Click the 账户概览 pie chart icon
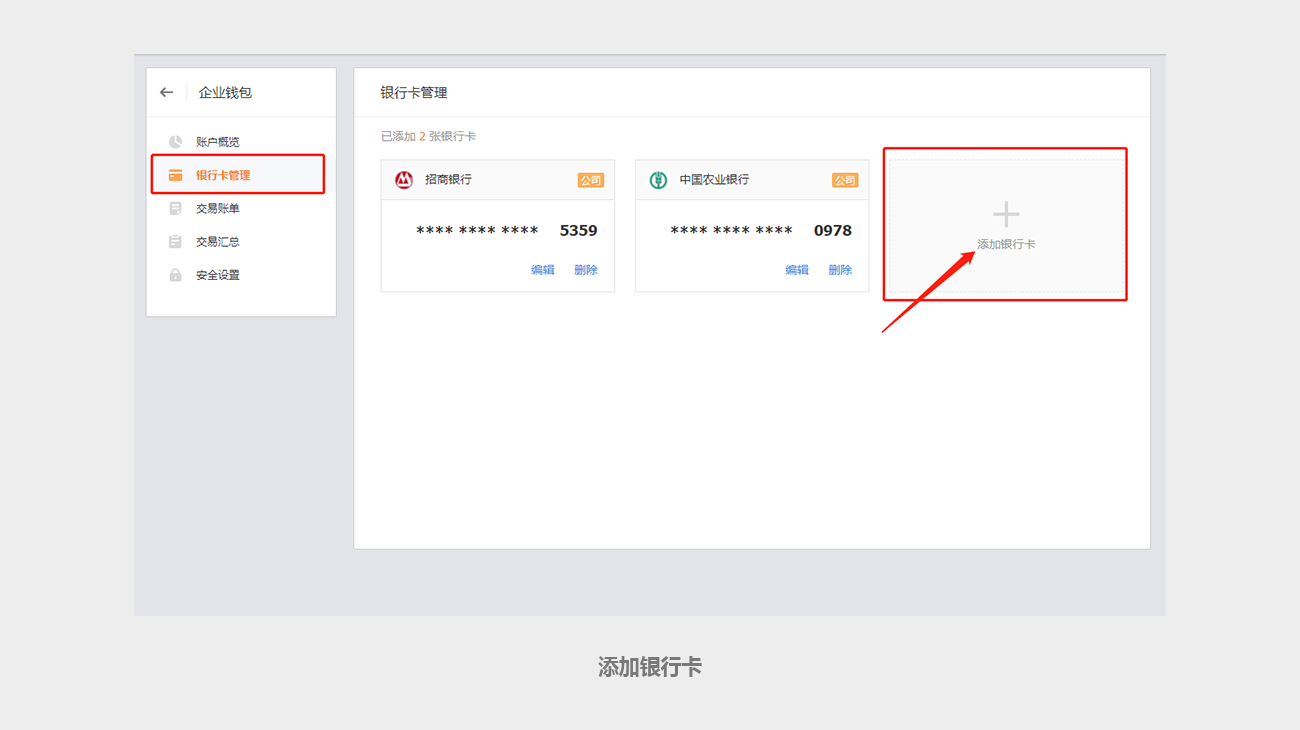 [x=175, y=142]
